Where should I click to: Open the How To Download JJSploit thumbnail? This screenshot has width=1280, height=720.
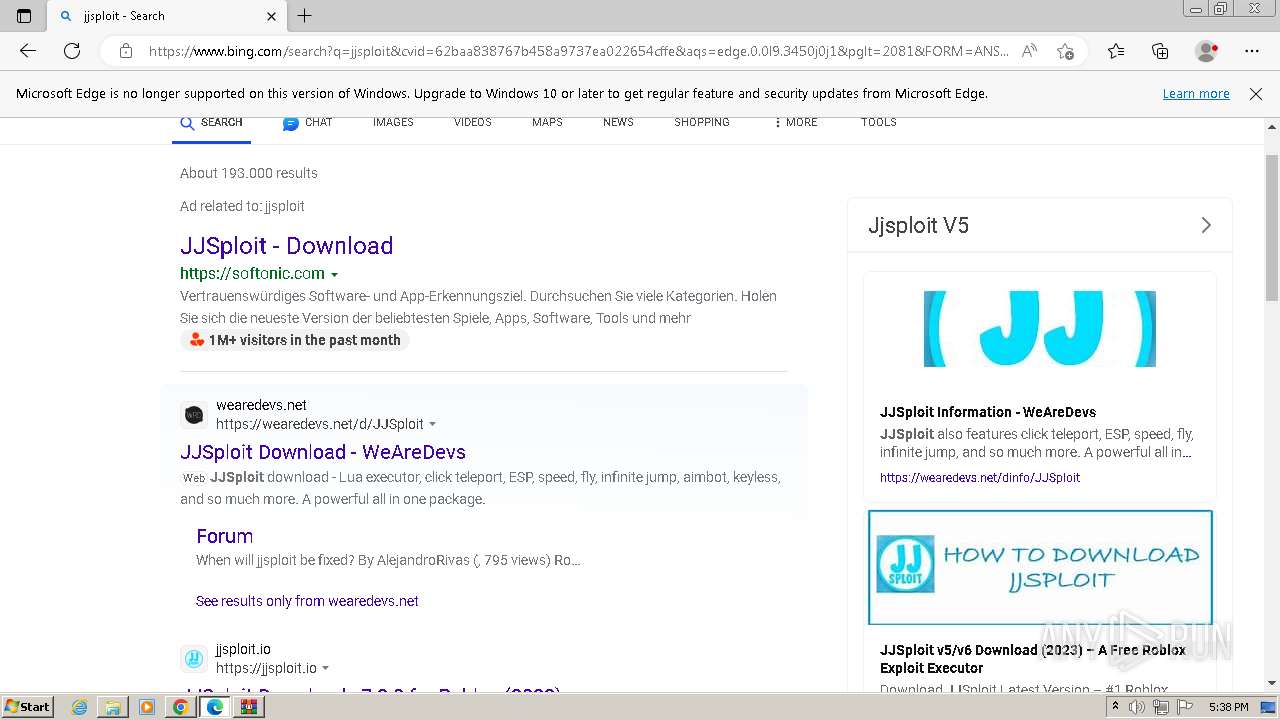tap(1040, 568)
